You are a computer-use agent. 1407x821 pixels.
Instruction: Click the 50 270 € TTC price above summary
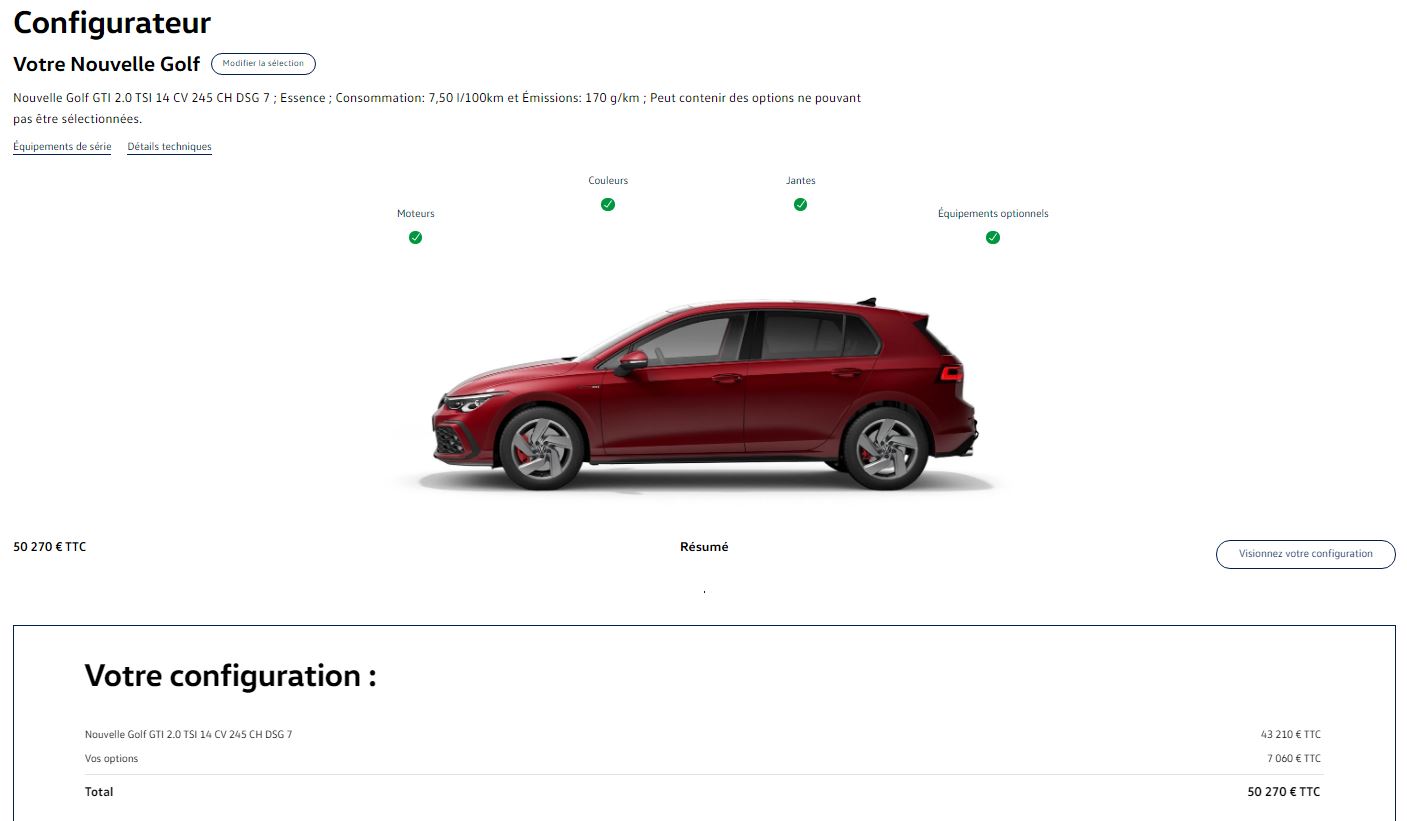pos(50,547)
